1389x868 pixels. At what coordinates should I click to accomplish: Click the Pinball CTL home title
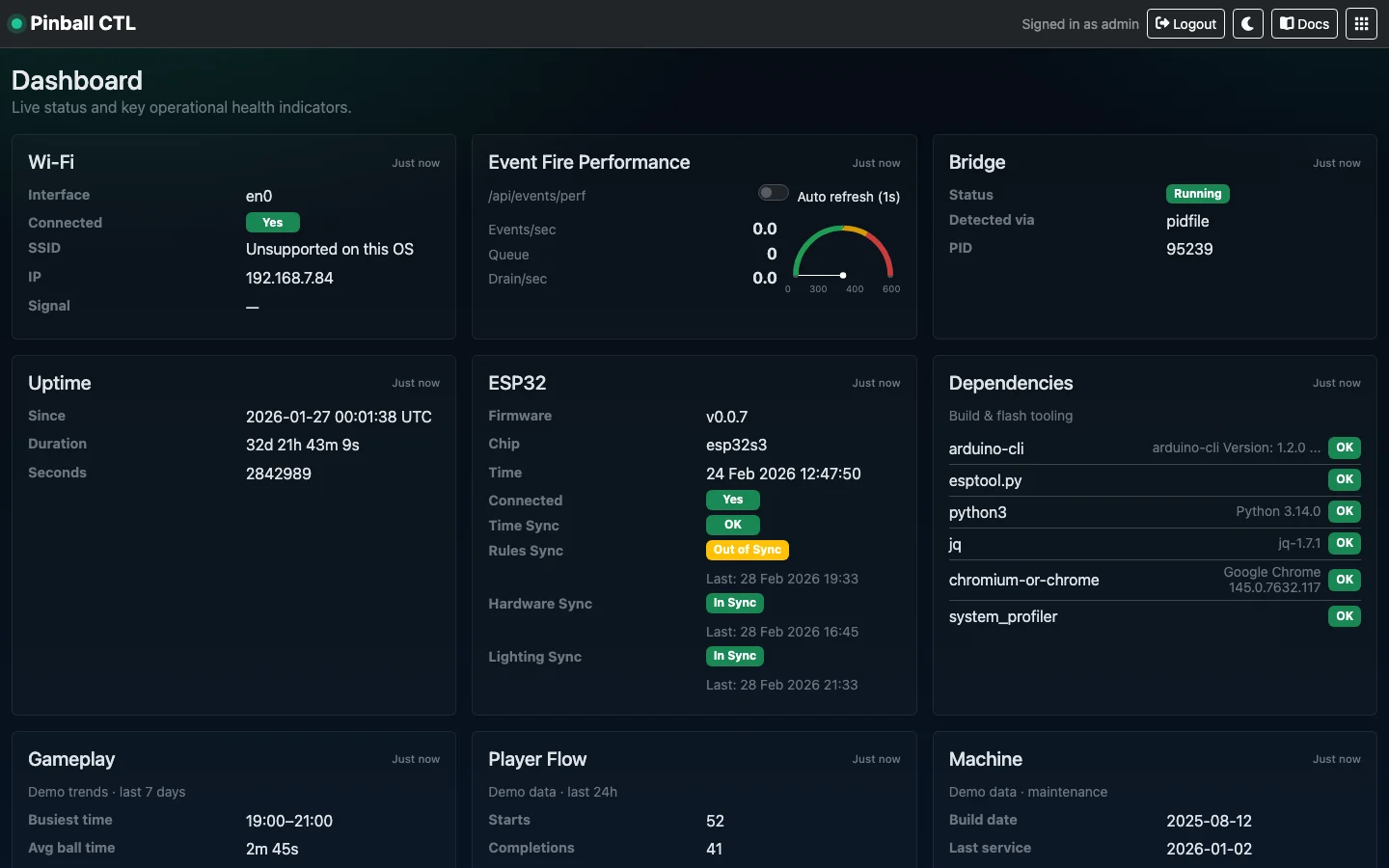pyautogui.click(x=83, y=23)
